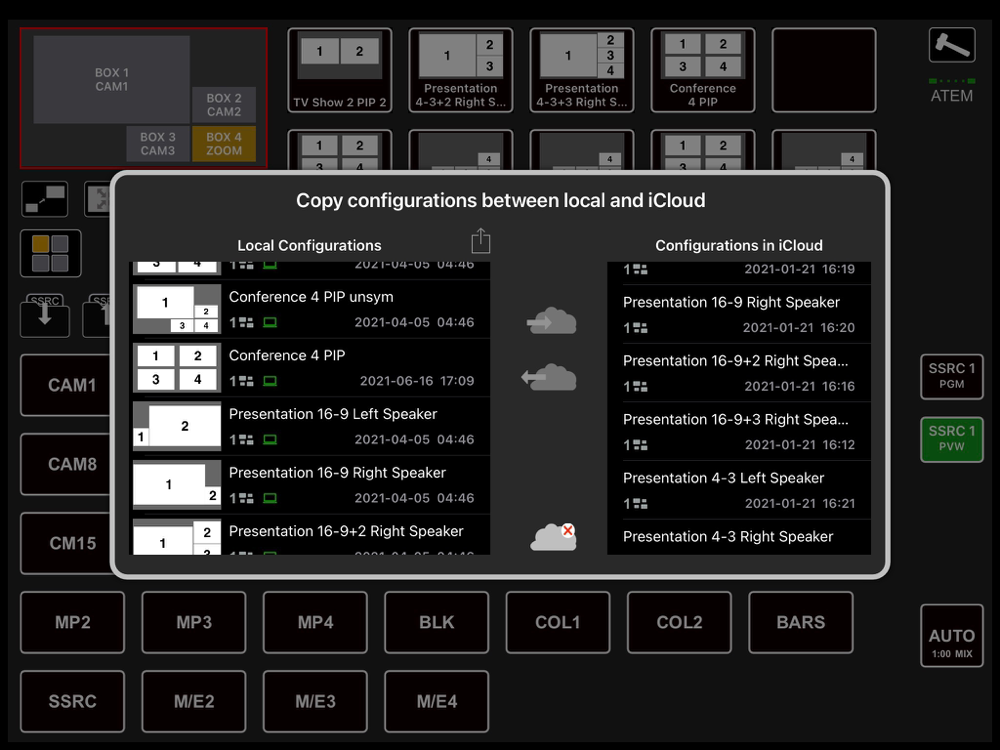
Task: Tap the SSRC download arrow icon
Action: coord(45,315)
